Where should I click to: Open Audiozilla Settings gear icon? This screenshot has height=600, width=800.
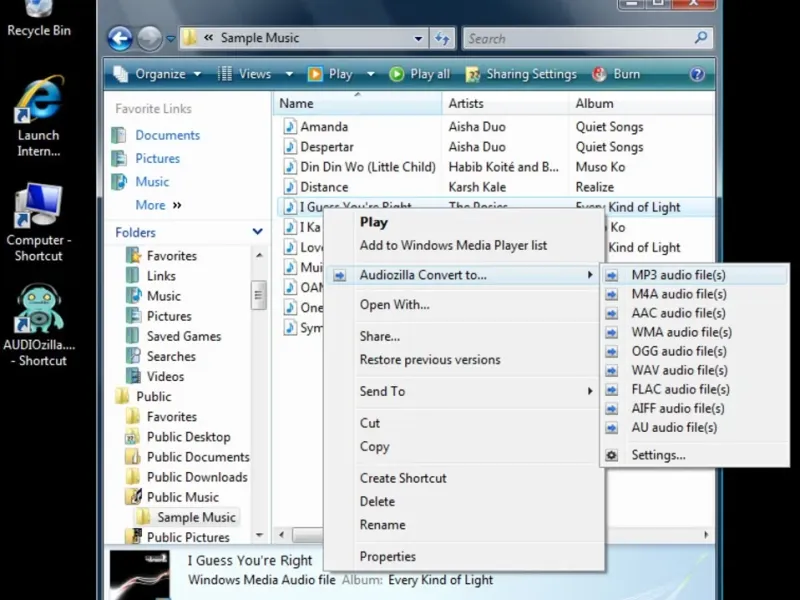click(x=611, y=455)
